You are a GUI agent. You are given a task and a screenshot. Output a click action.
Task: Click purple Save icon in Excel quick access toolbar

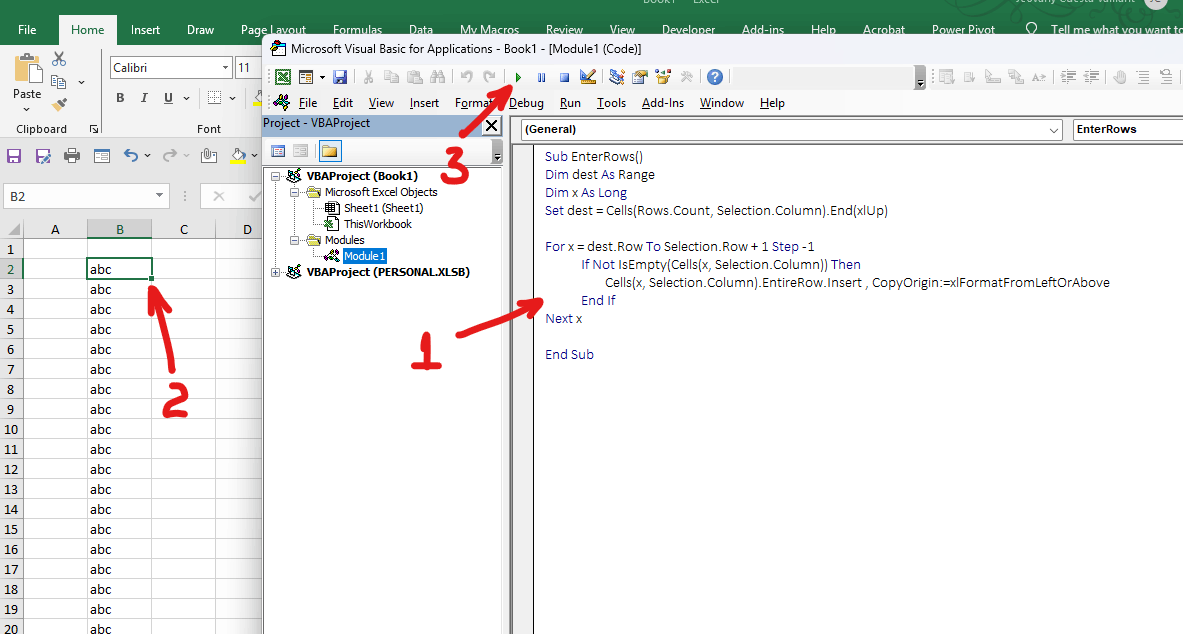(x=14, y=155)
